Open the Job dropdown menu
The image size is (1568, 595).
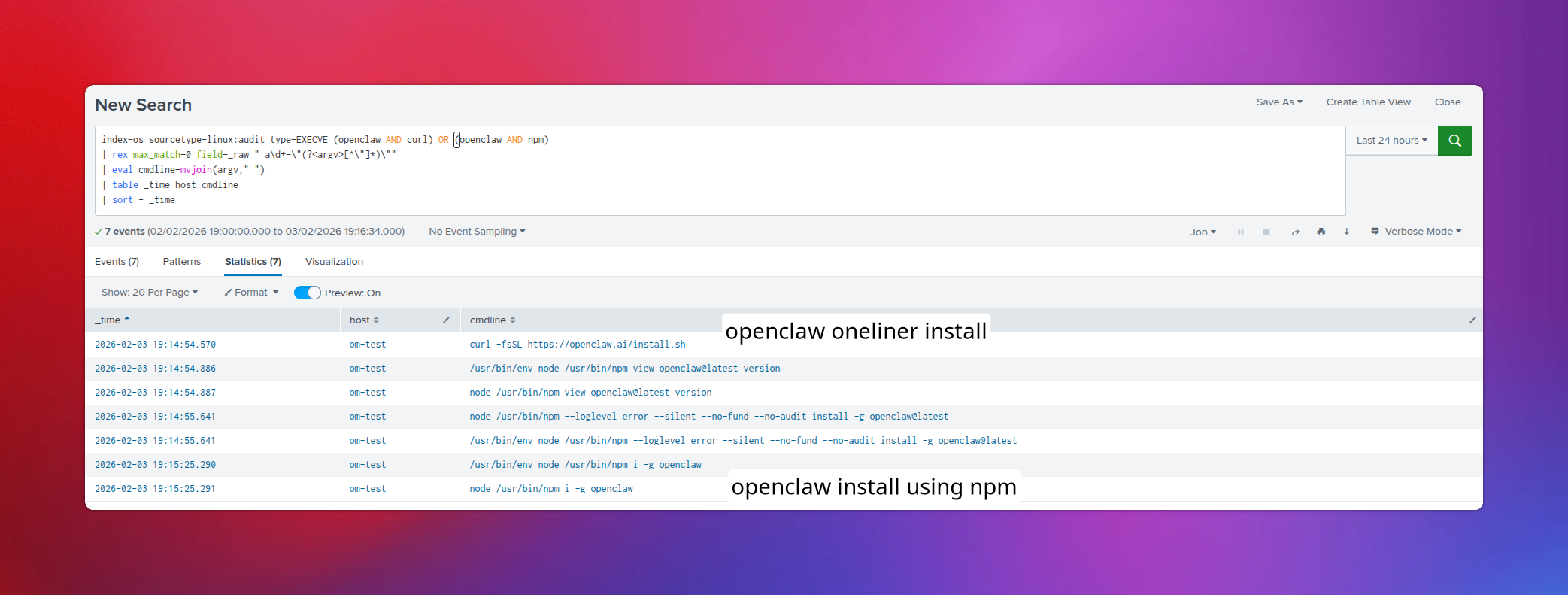click(1203, 232)
